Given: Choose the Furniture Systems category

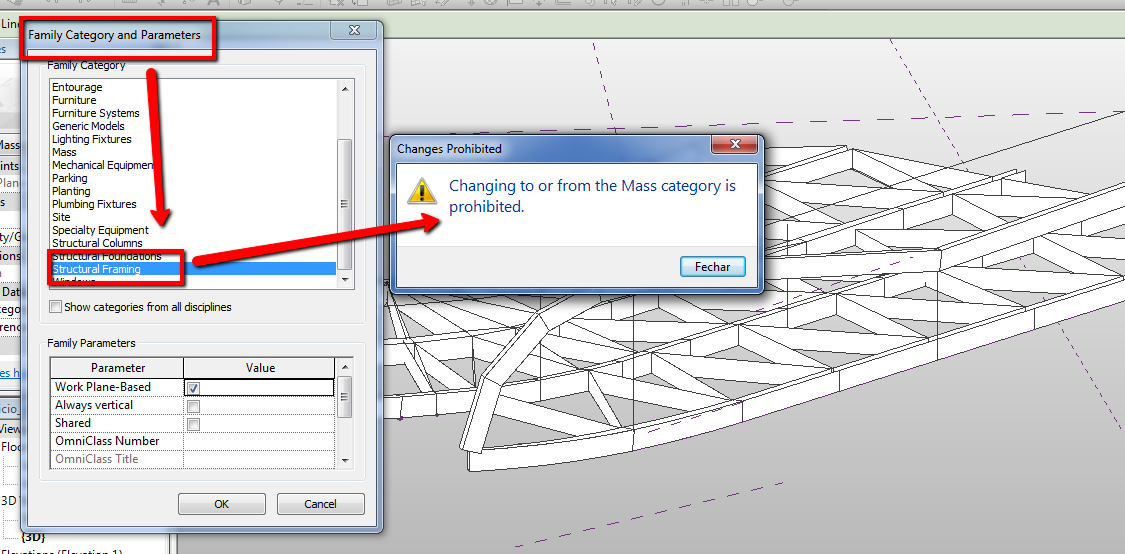Looking at the screenshot, I should (x=95, y=113).
